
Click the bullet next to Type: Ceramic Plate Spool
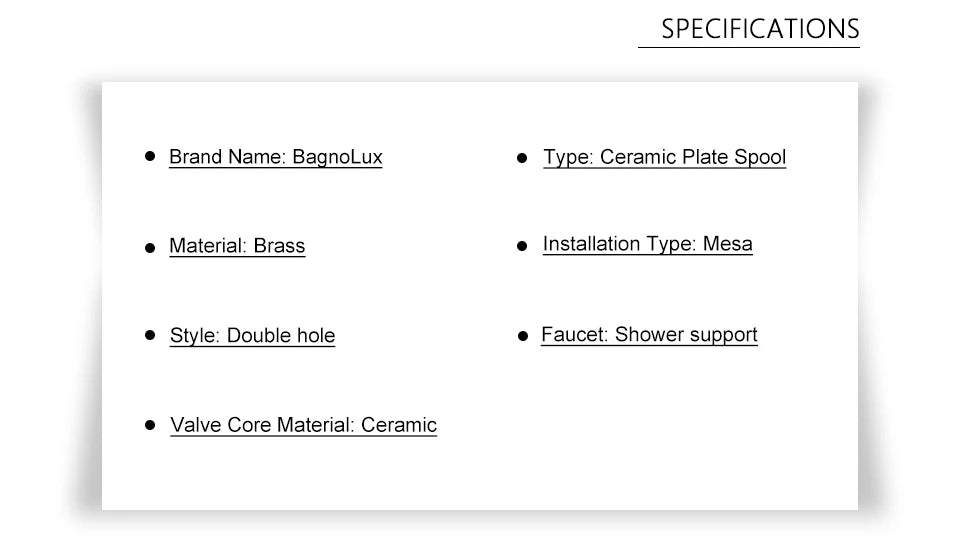(522, 158)
